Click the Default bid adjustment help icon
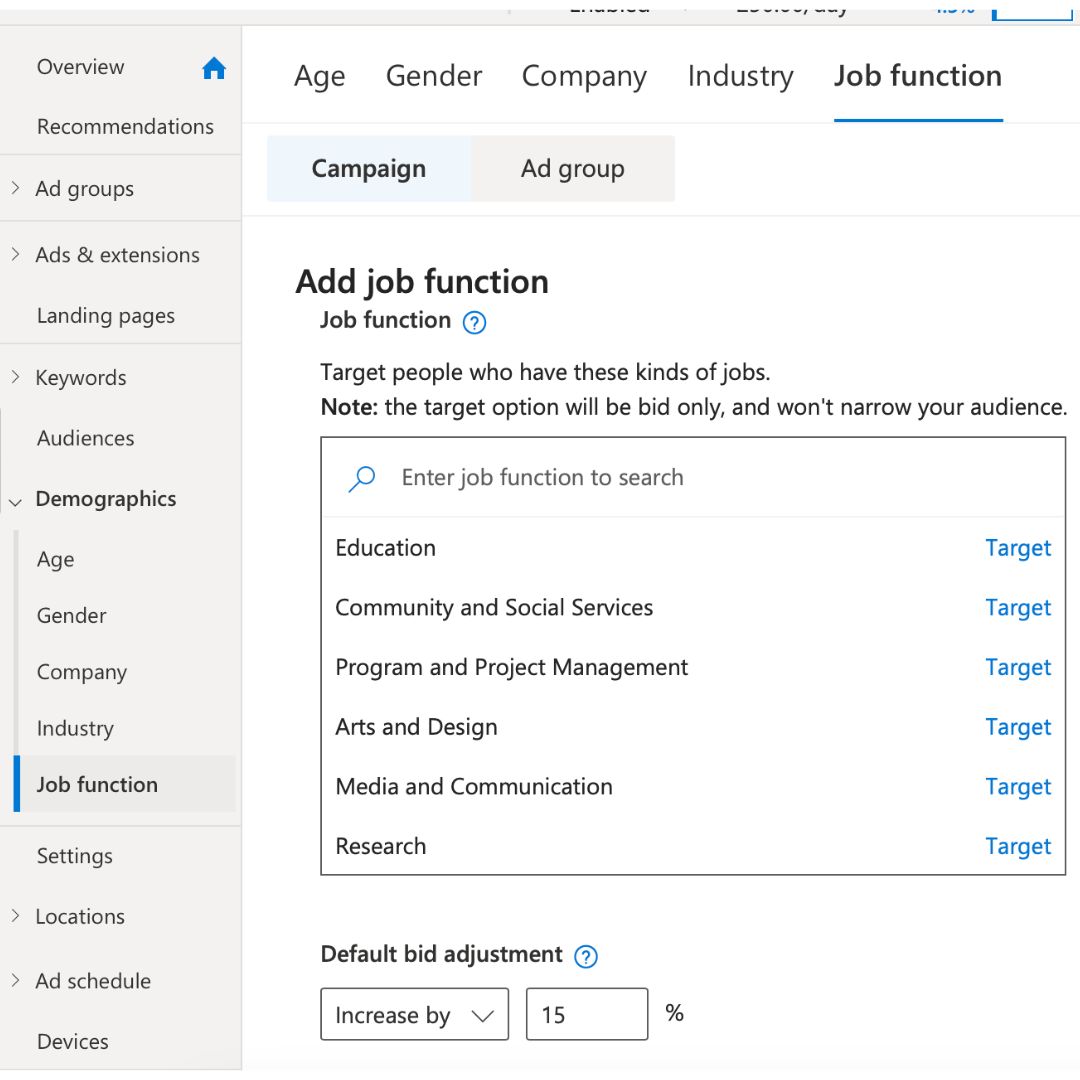Viewport: 1080px width, 1080px height. pyautogui.click(x=587, y=956)
